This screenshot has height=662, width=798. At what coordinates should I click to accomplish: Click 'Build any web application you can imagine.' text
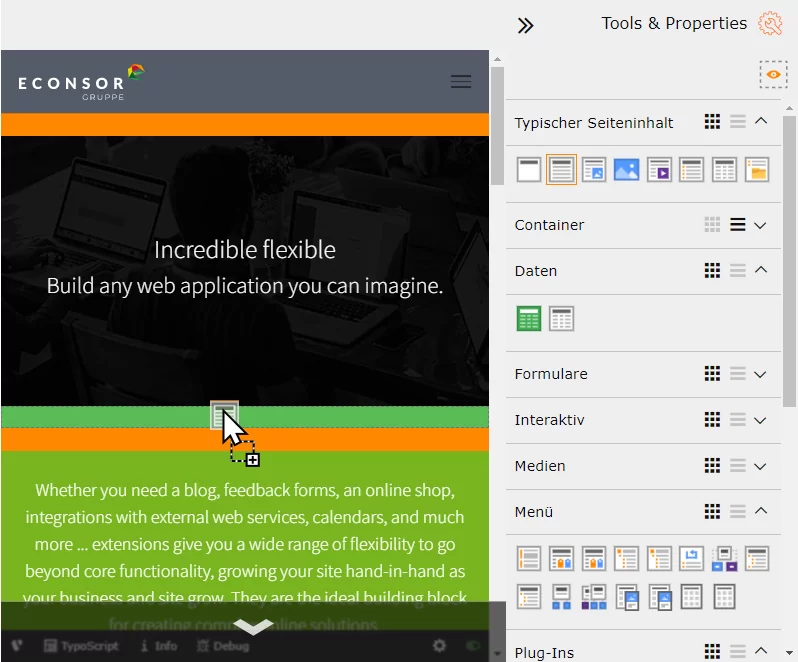(245, 285)
